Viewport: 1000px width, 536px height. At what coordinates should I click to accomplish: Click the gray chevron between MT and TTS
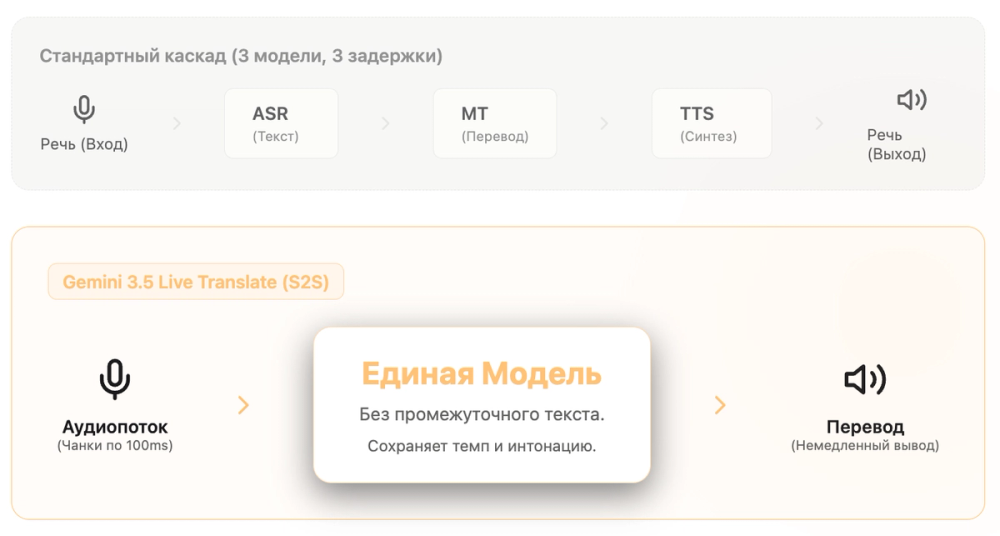pos(603,123)
